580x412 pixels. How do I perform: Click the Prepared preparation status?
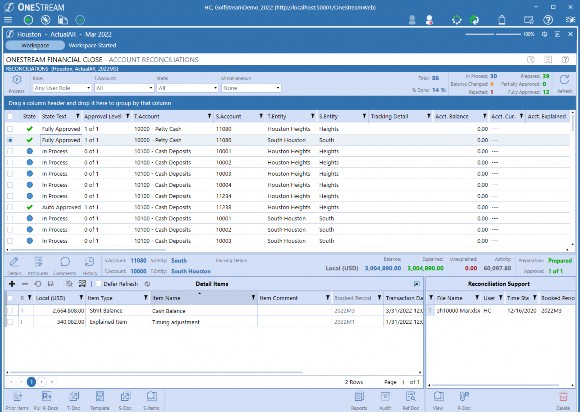560,261
